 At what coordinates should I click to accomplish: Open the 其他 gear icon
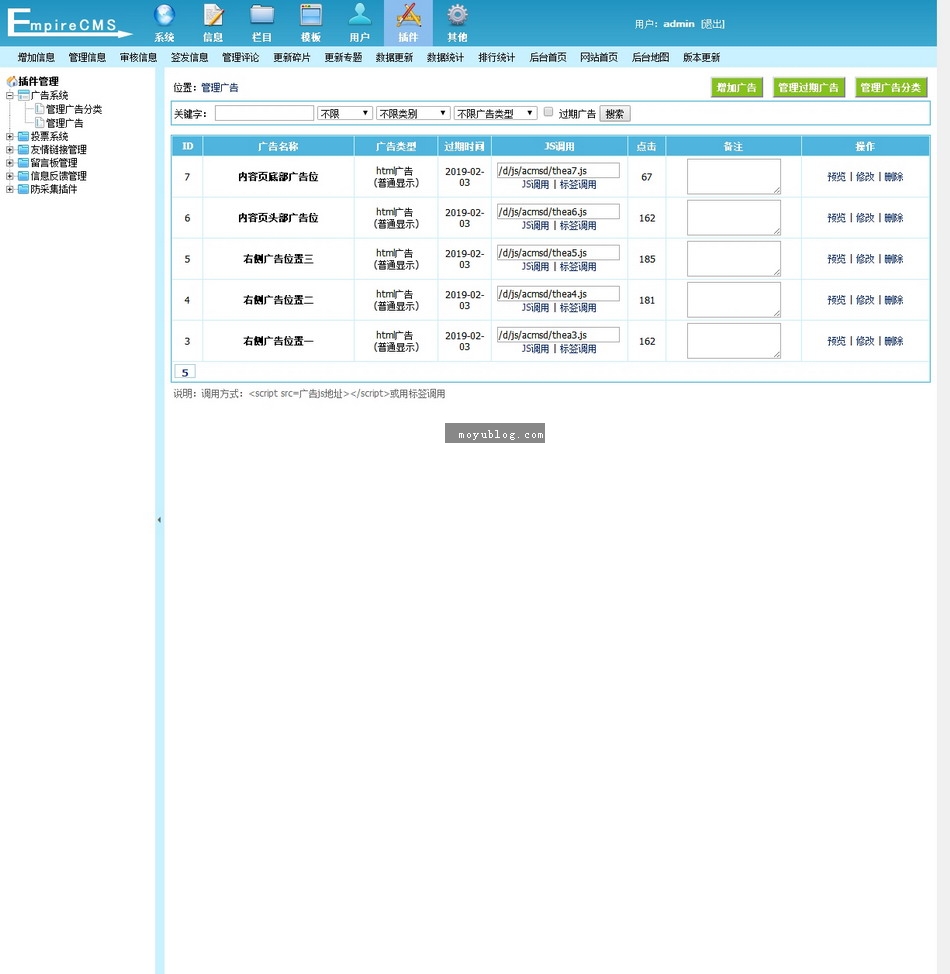(457, 15)
